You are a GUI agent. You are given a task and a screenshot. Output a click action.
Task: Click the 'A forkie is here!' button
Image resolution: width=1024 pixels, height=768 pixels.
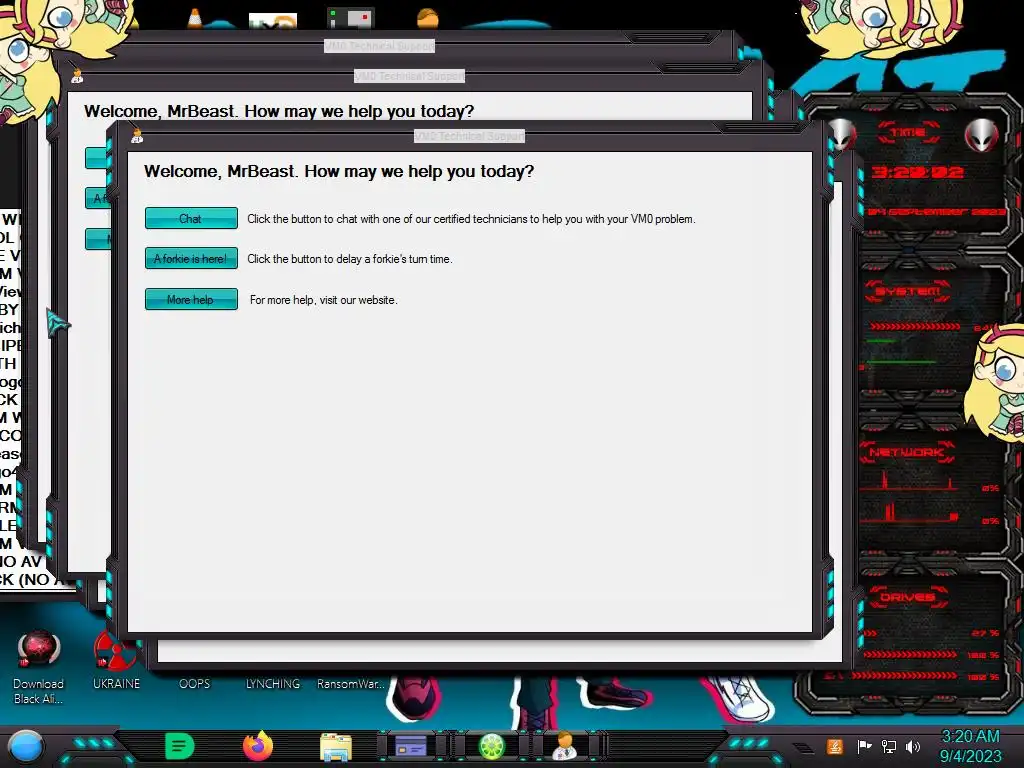pos(191,259)
